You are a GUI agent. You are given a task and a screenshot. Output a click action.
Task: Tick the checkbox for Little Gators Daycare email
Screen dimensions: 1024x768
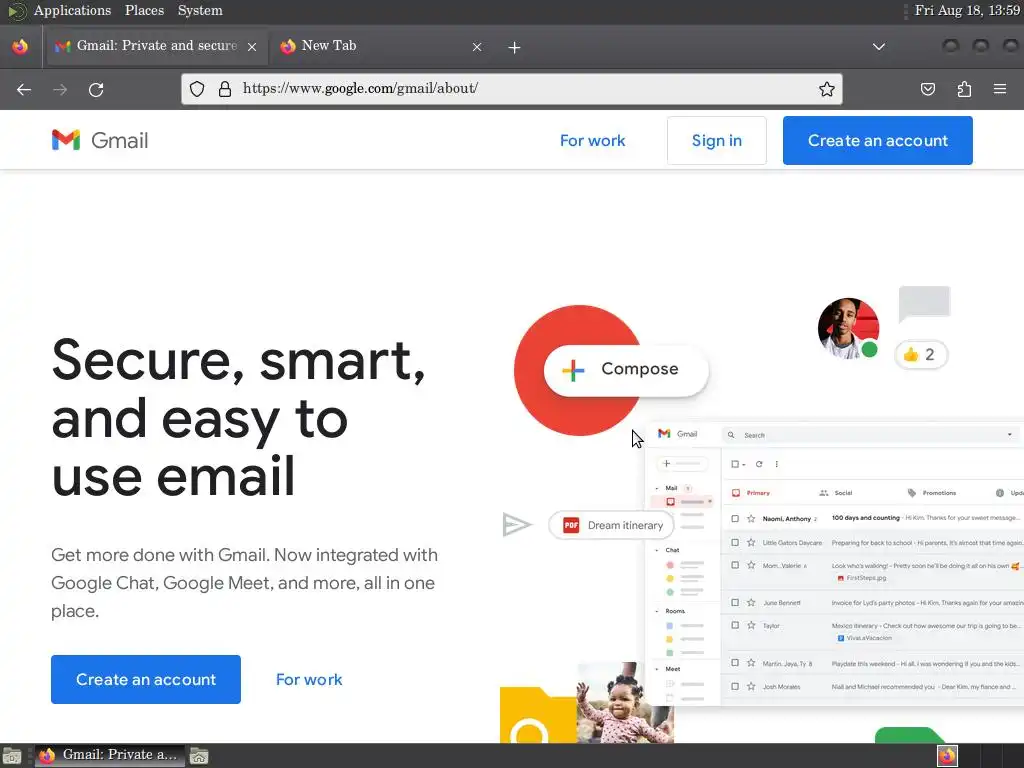(735, 543)
